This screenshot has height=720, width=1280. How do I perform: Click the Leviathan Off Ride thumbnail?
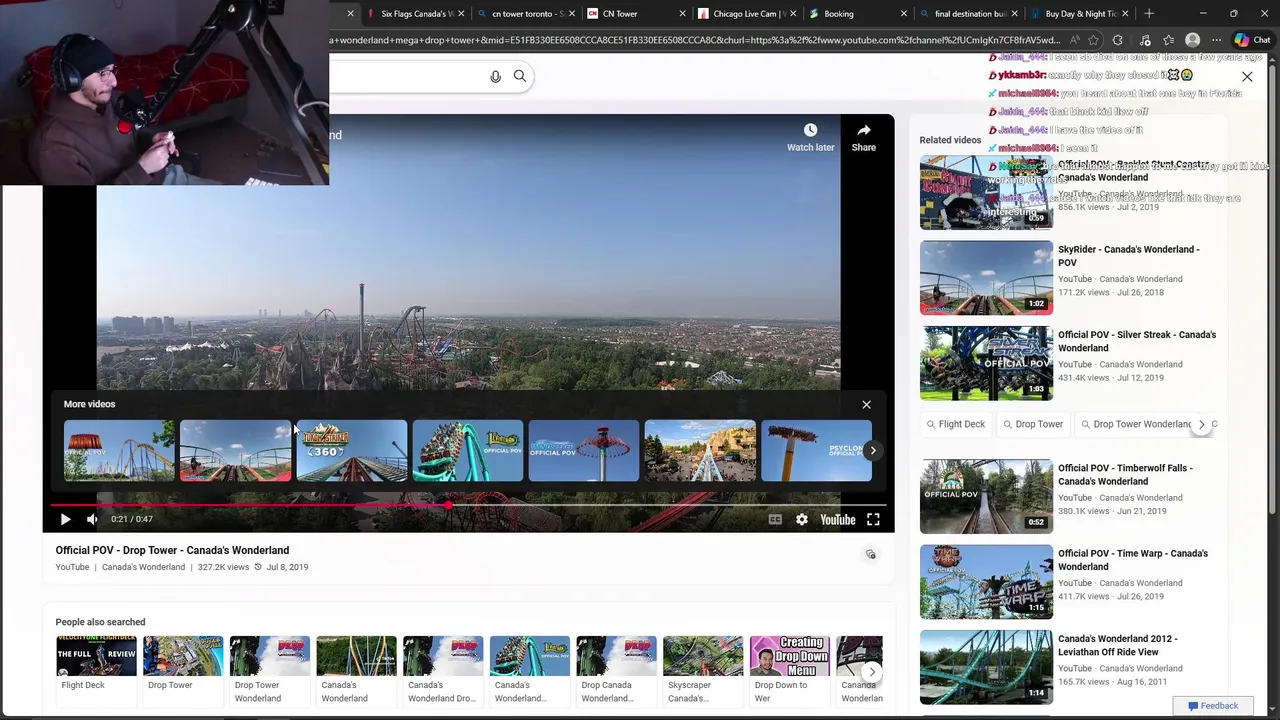click(x=986, y=667)
